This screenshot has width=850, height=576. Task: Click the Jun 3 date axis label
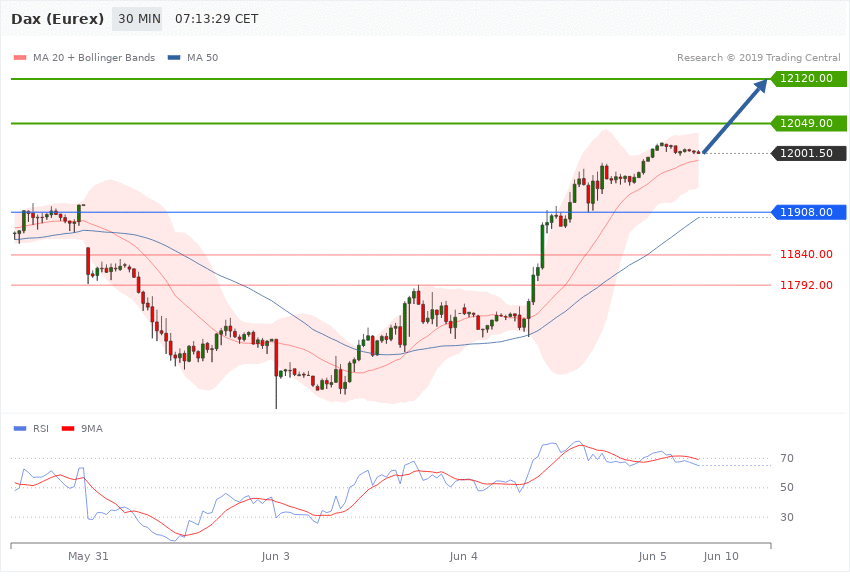click(x=275, y=556)
